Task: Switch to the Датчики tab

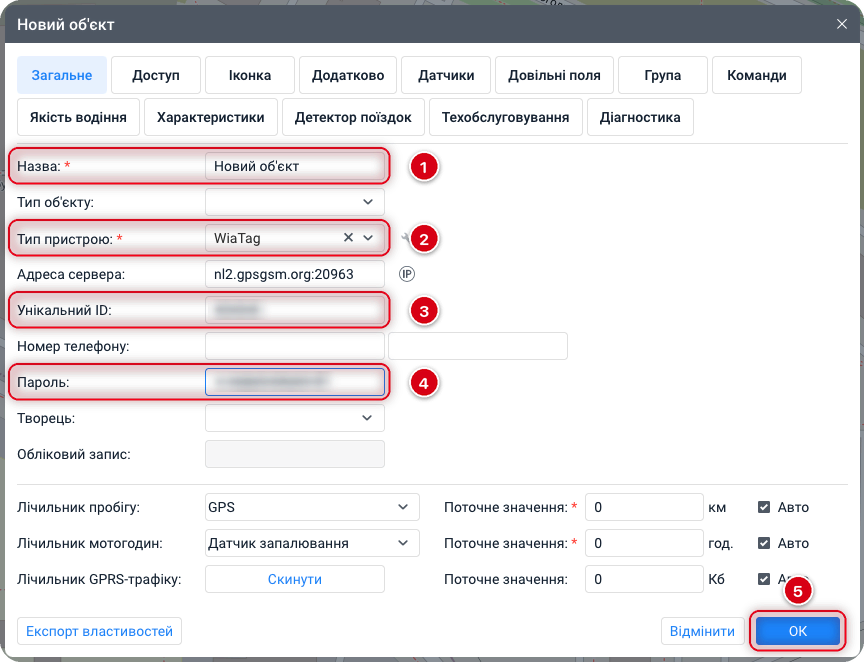Action: 446,75
